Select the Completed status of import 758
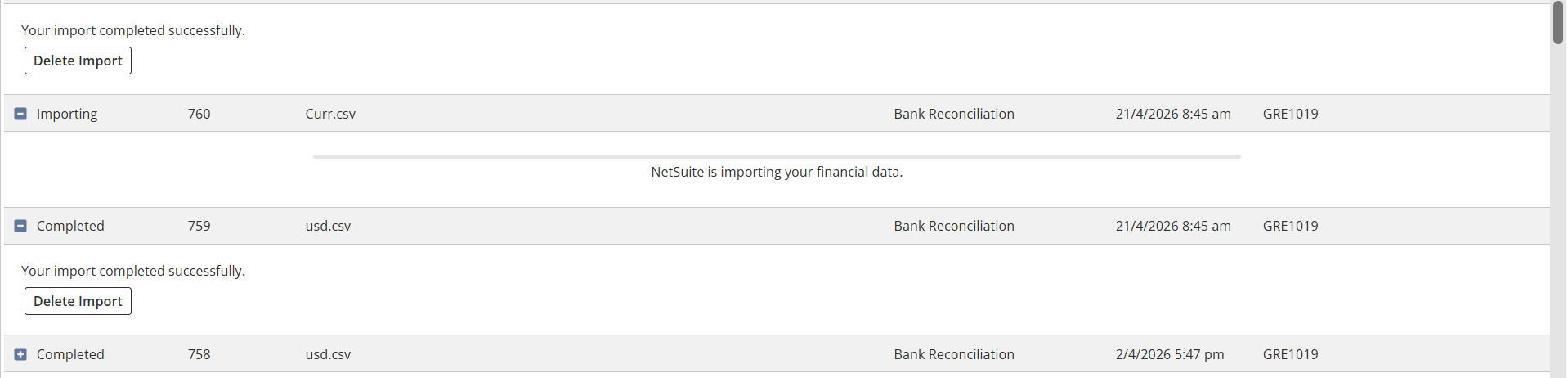 click(x=70, y=354)
